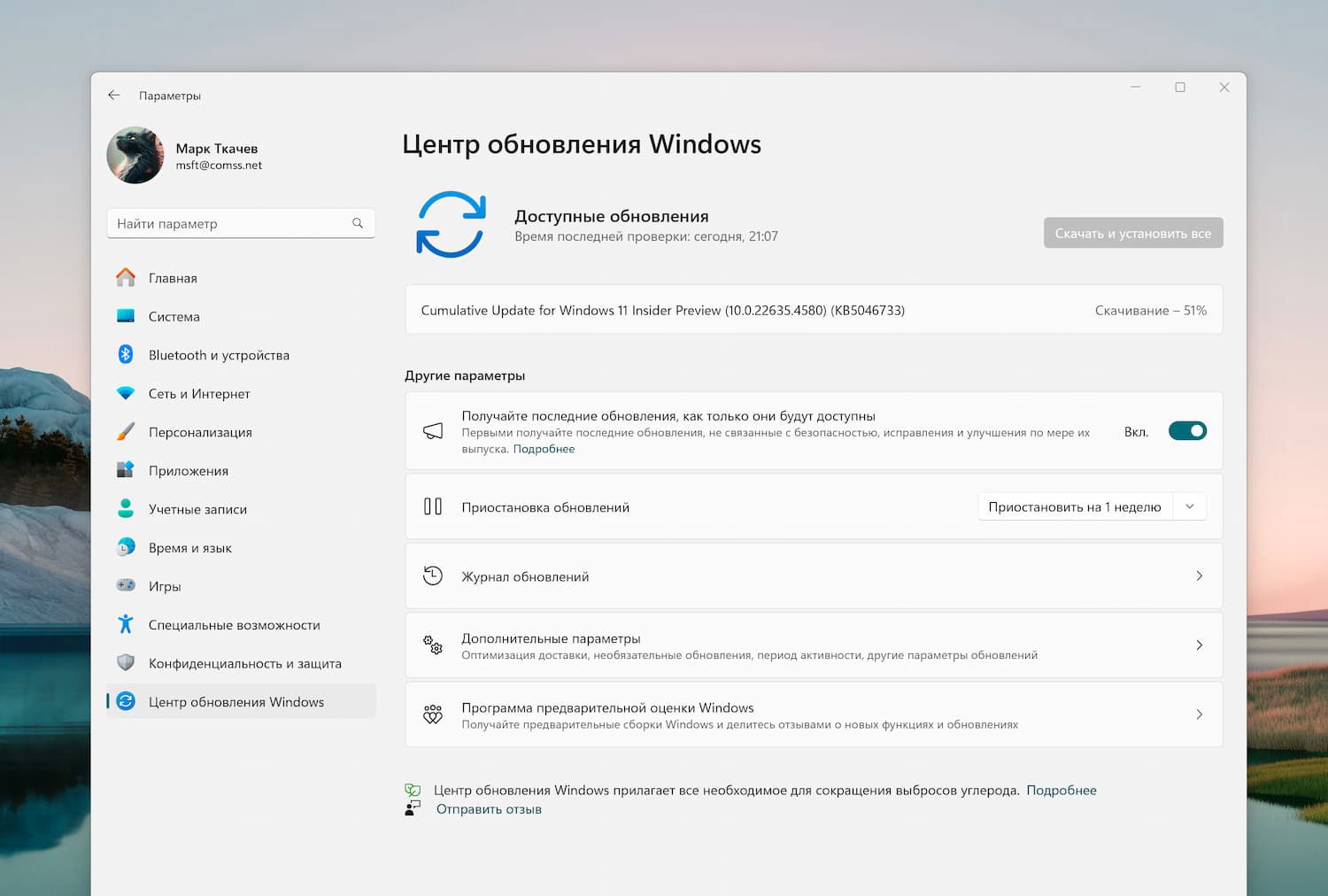Click the Apps icon in sidebar
The image size is (1328, 896).
pyautogui.click(x=126, y=470)
